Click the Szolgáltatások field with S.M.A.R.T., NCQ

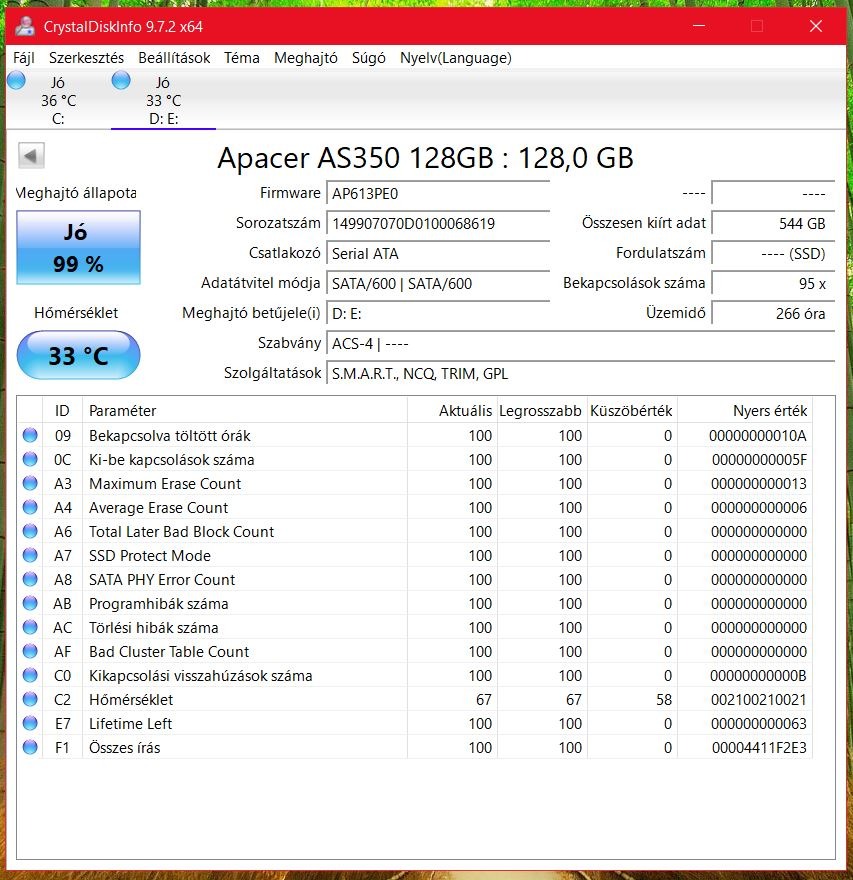(x=580, y=374)
